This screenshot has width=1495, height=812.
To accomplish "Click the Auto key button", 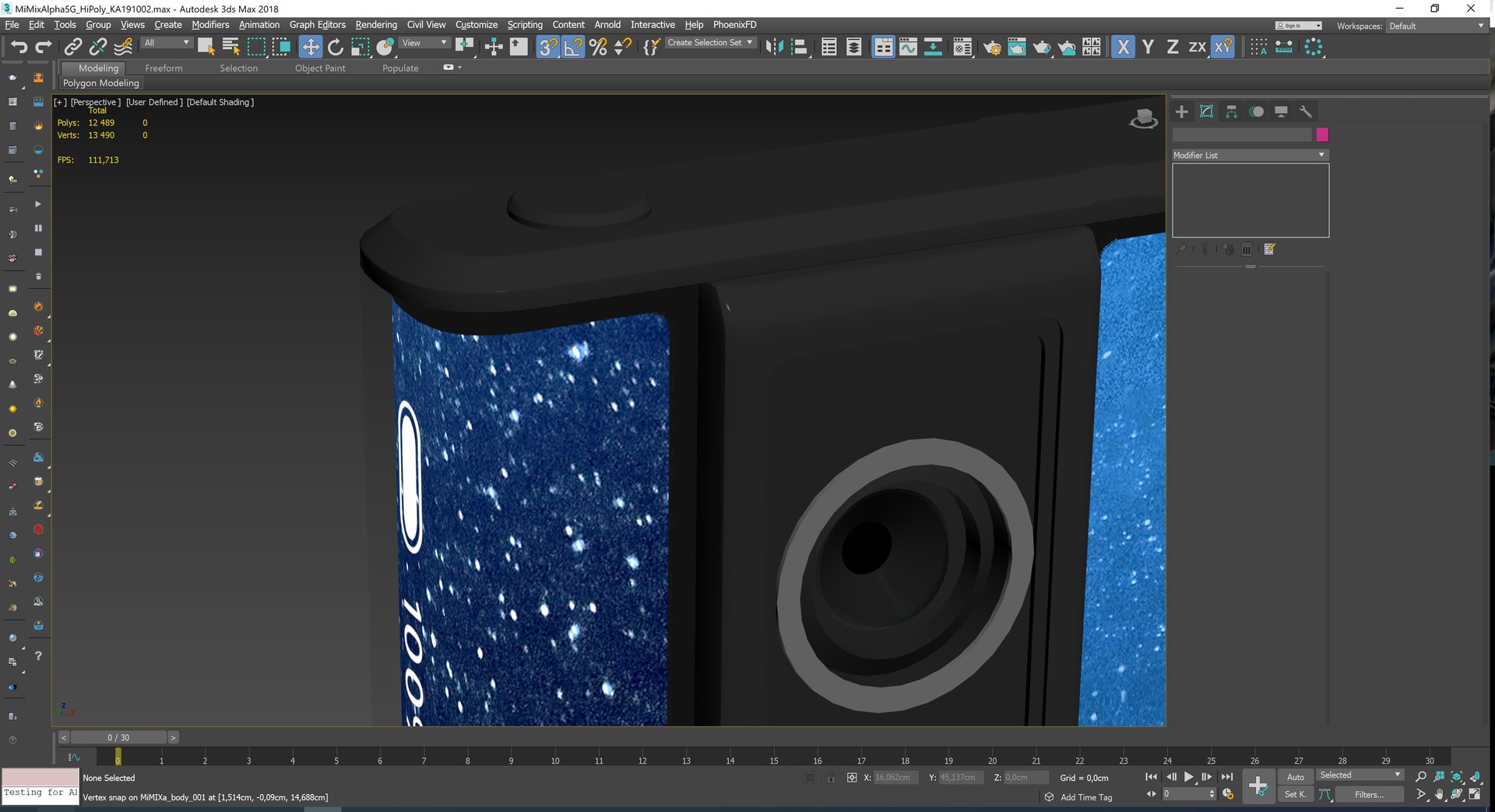I will tap(1296, 777).
